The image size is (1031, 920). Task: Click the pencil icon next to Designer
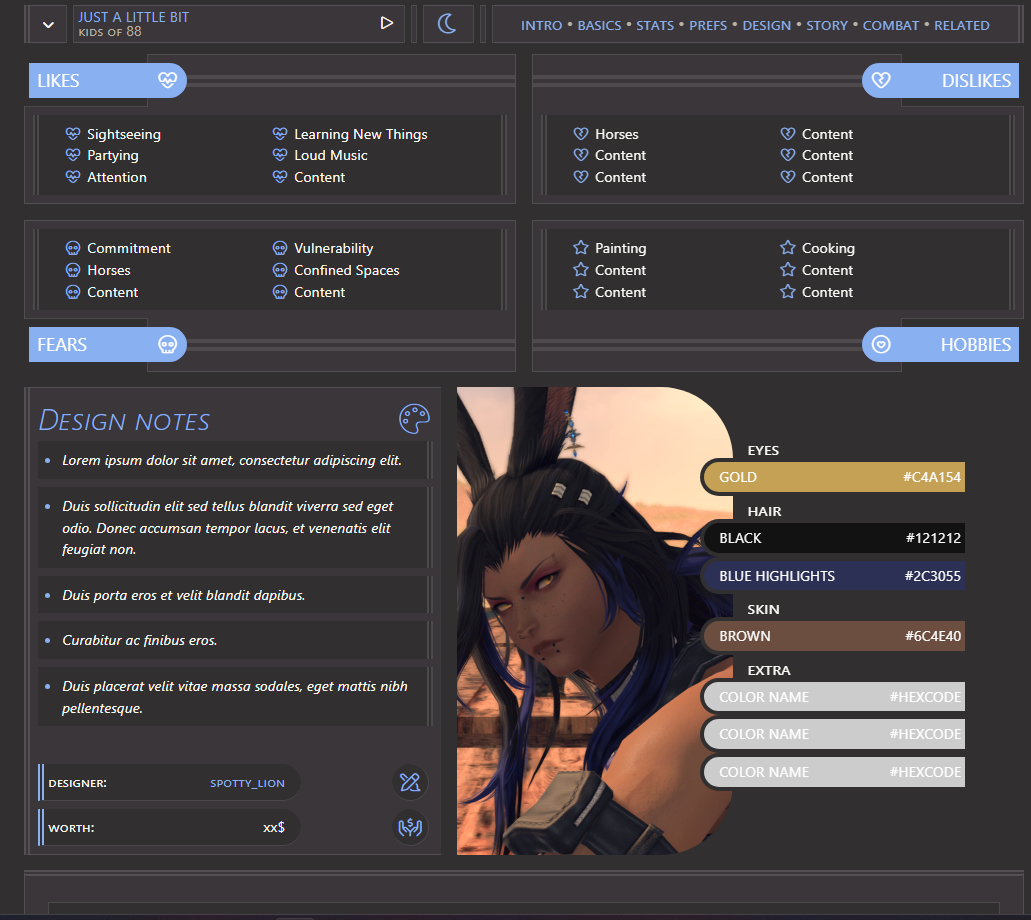click(x=409, y=783)
